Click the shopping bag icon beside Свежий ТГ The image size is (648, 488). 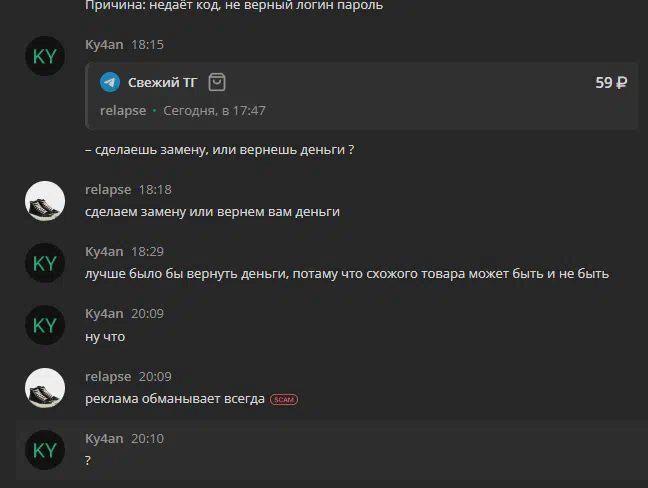click(x=217, y=82)
